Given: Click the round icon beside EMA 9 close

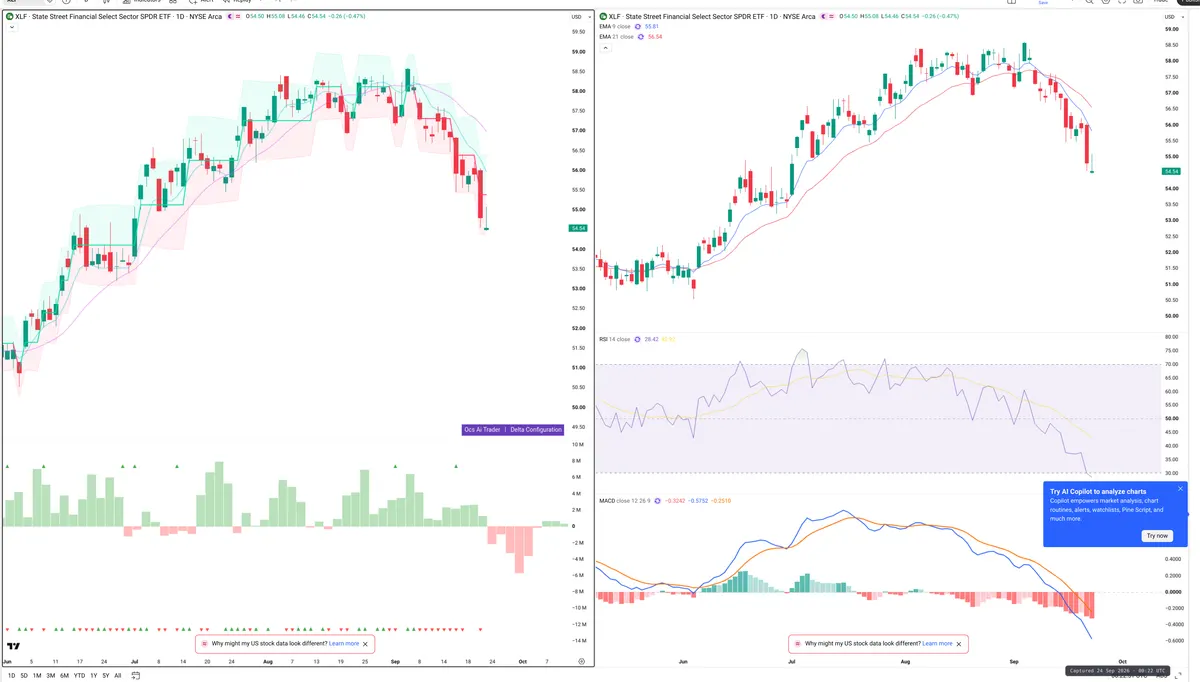Looking at the screenshot, I should coord(638,27).
